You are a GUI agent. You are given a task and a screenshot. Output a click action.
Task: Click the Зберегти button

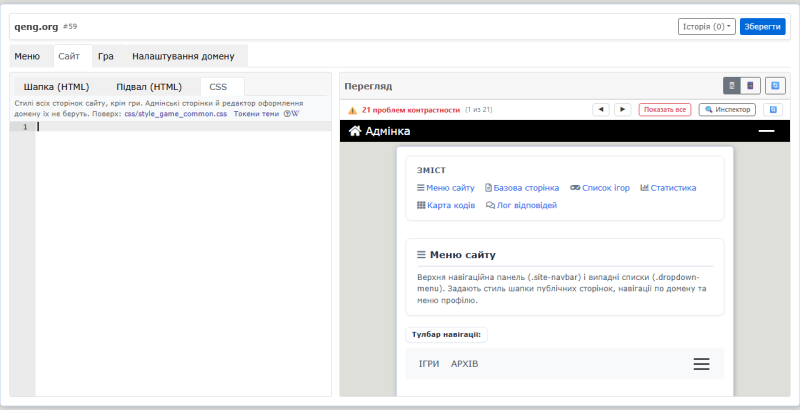[x=763, y=27]
